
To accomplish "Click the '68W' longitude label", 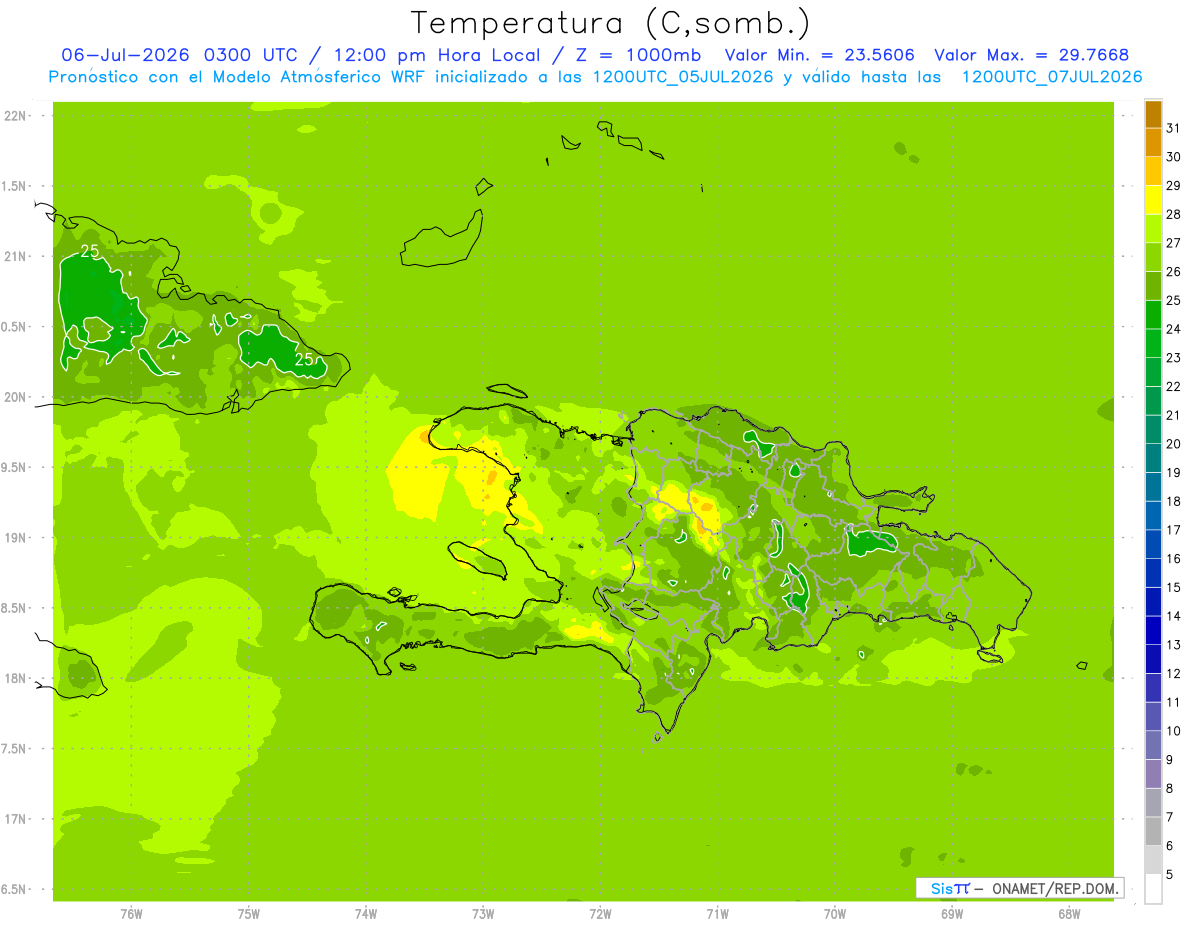I will tap(1069, 914).
